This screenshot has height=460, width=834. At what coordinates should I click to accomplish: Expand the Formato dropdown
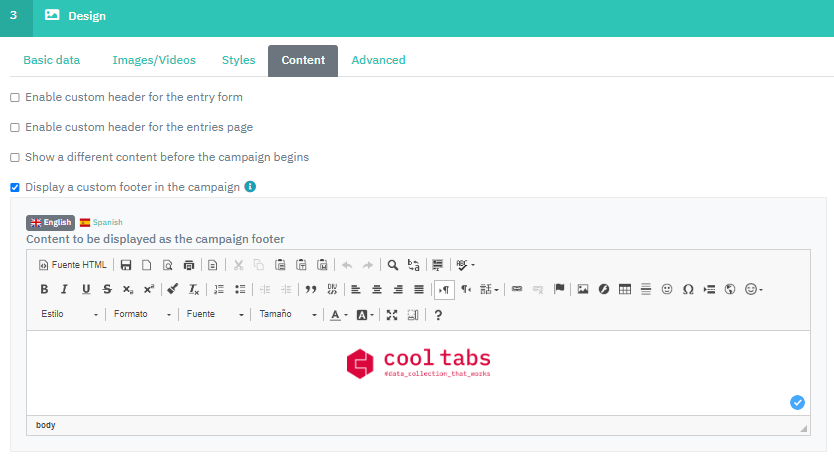pos(141,314)
